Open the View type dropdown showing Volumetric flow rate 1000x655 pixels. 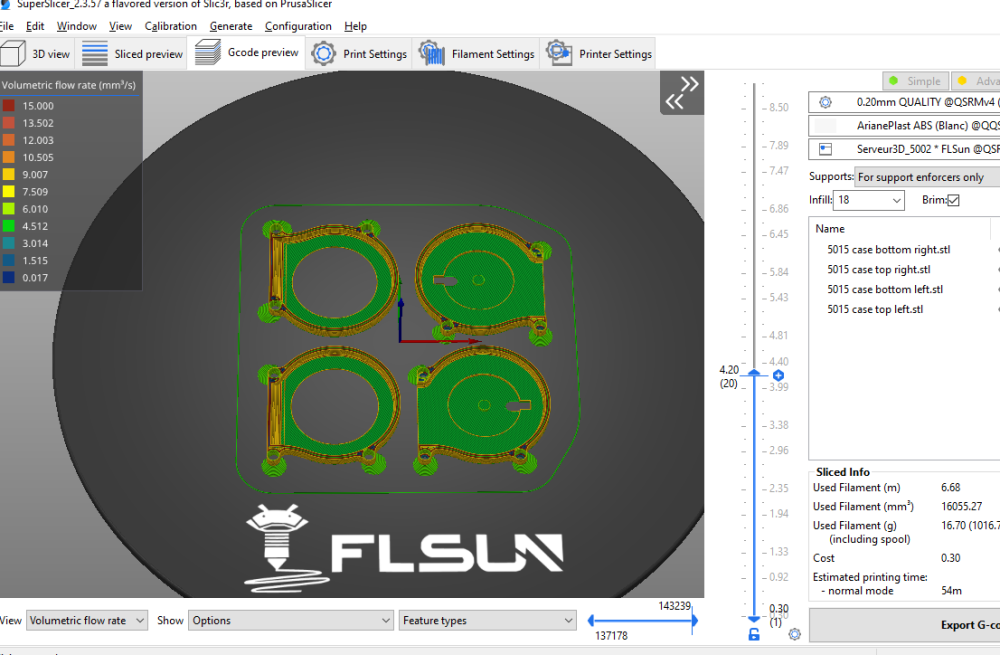[87, 621]
